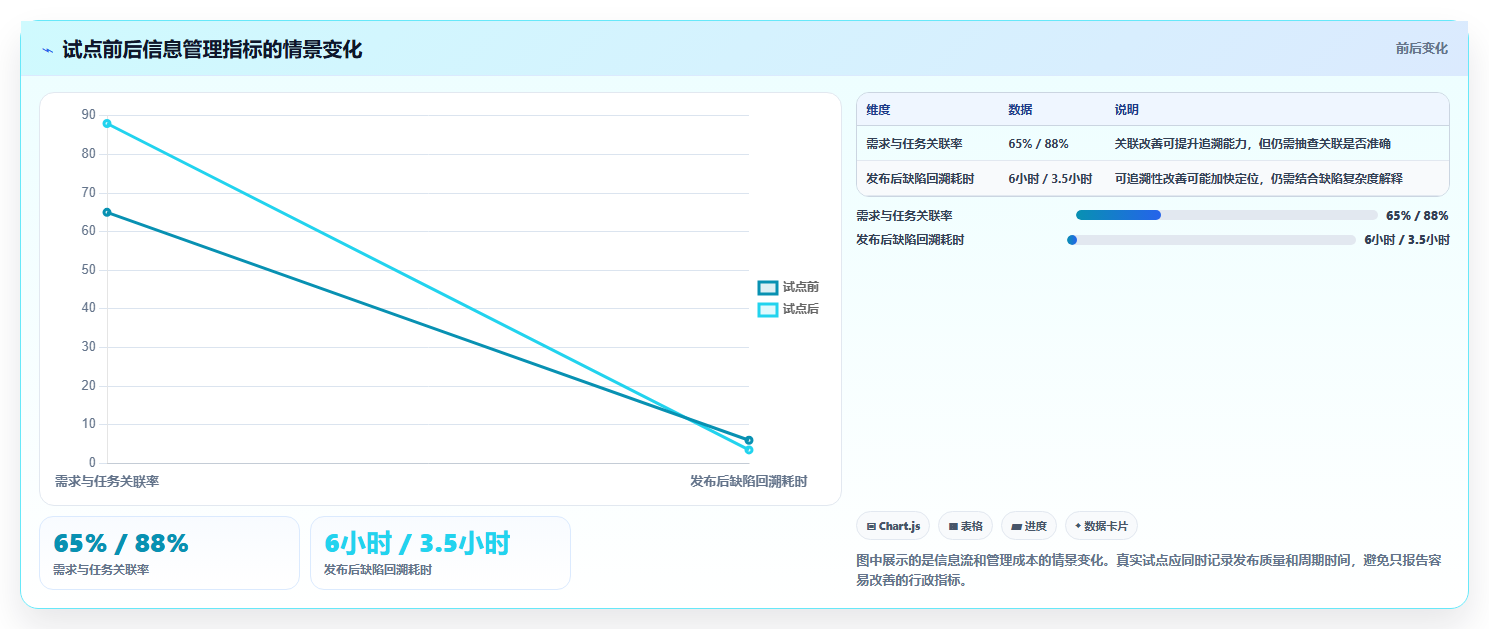Click the 65% / 88% table cell
Viewport: 1489px width, 629px height.
[x=1038, y=144]
